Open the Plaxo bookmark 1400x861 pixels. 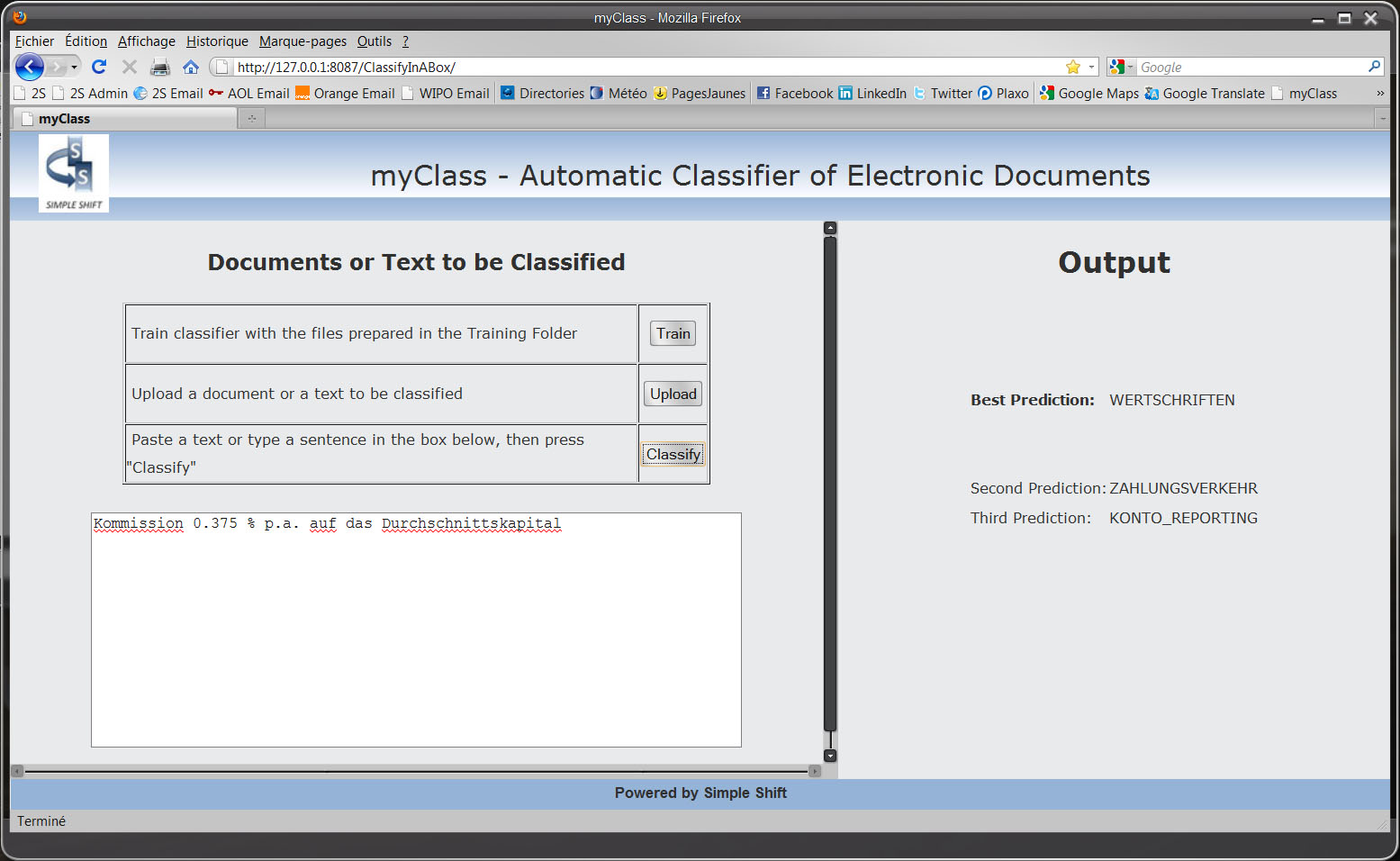coord(1004,94)
